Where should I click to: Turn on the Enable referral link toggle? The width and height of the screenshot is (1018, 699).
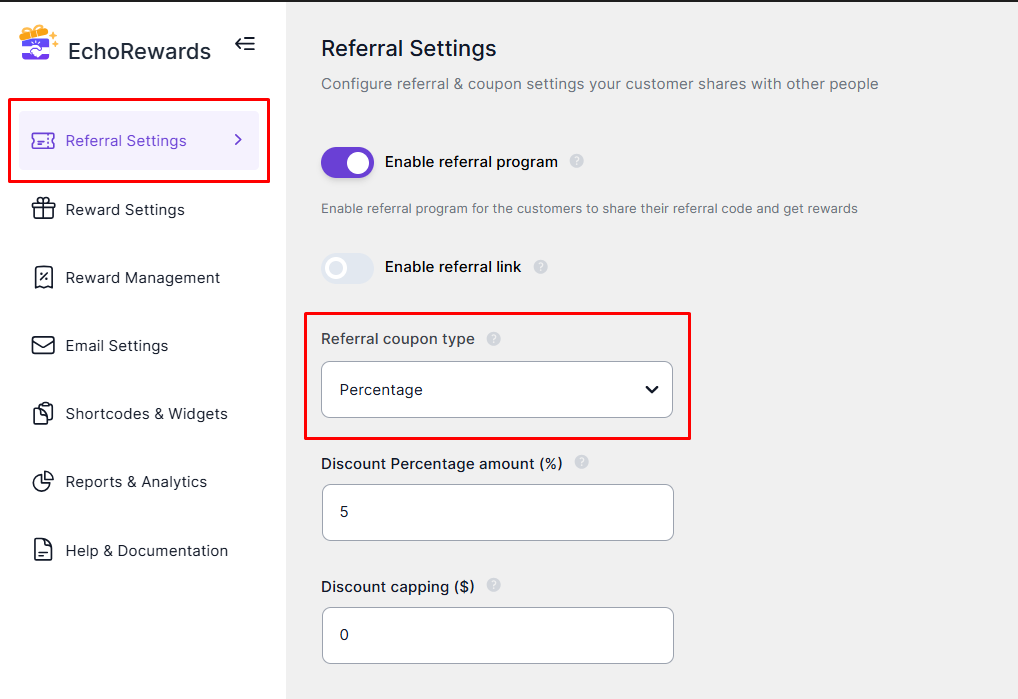click(x=347, y=267)
